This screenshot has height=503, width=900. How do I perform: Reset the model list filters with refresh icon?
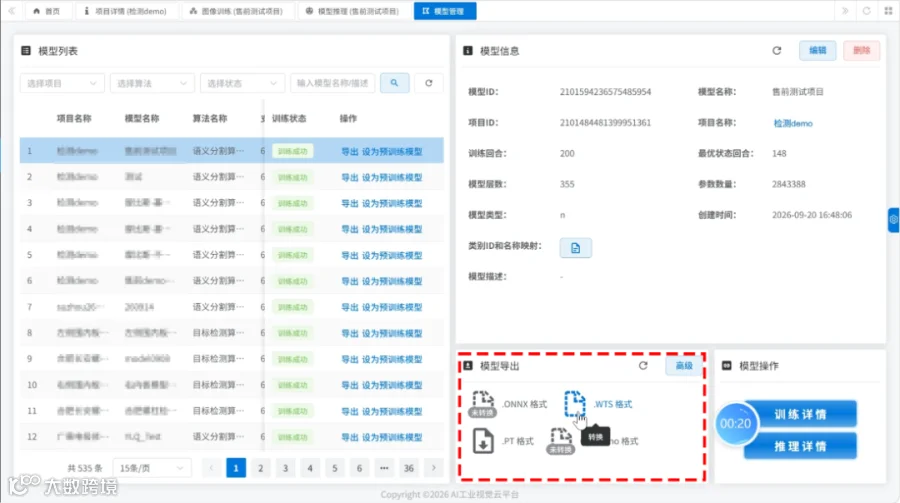click(x=429, y=83)
